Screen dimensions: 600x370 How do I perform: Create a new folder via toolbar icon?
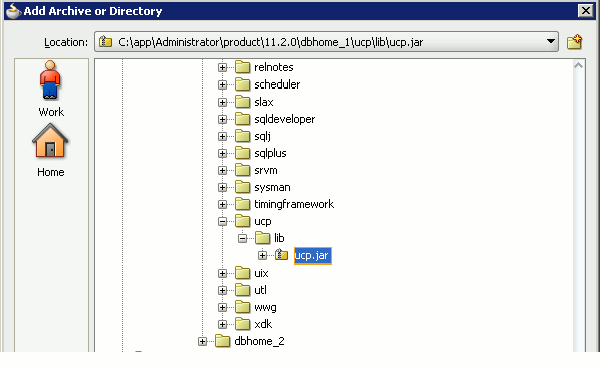pyautogui.click(x=574, y=42)
